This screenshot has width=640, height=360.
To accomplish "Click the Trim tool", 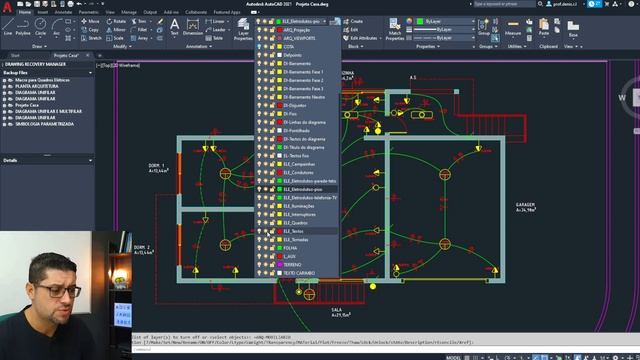I will (x=139, y=21).
